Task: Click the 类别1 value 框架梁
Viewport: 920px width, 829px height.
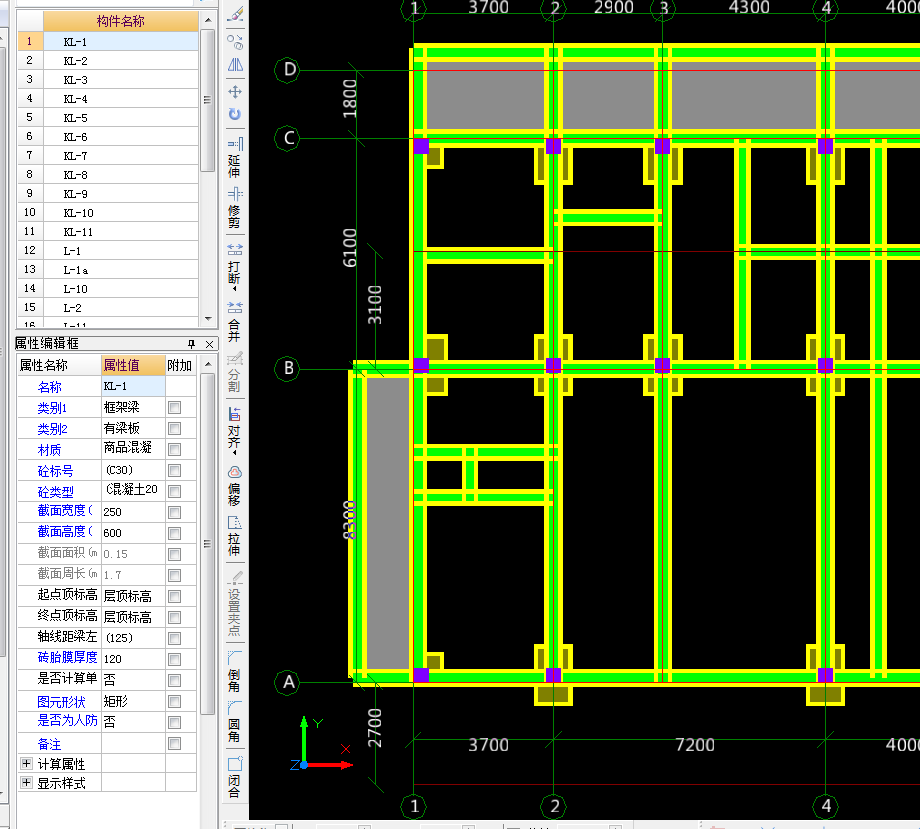Action: tap(133, 407)
